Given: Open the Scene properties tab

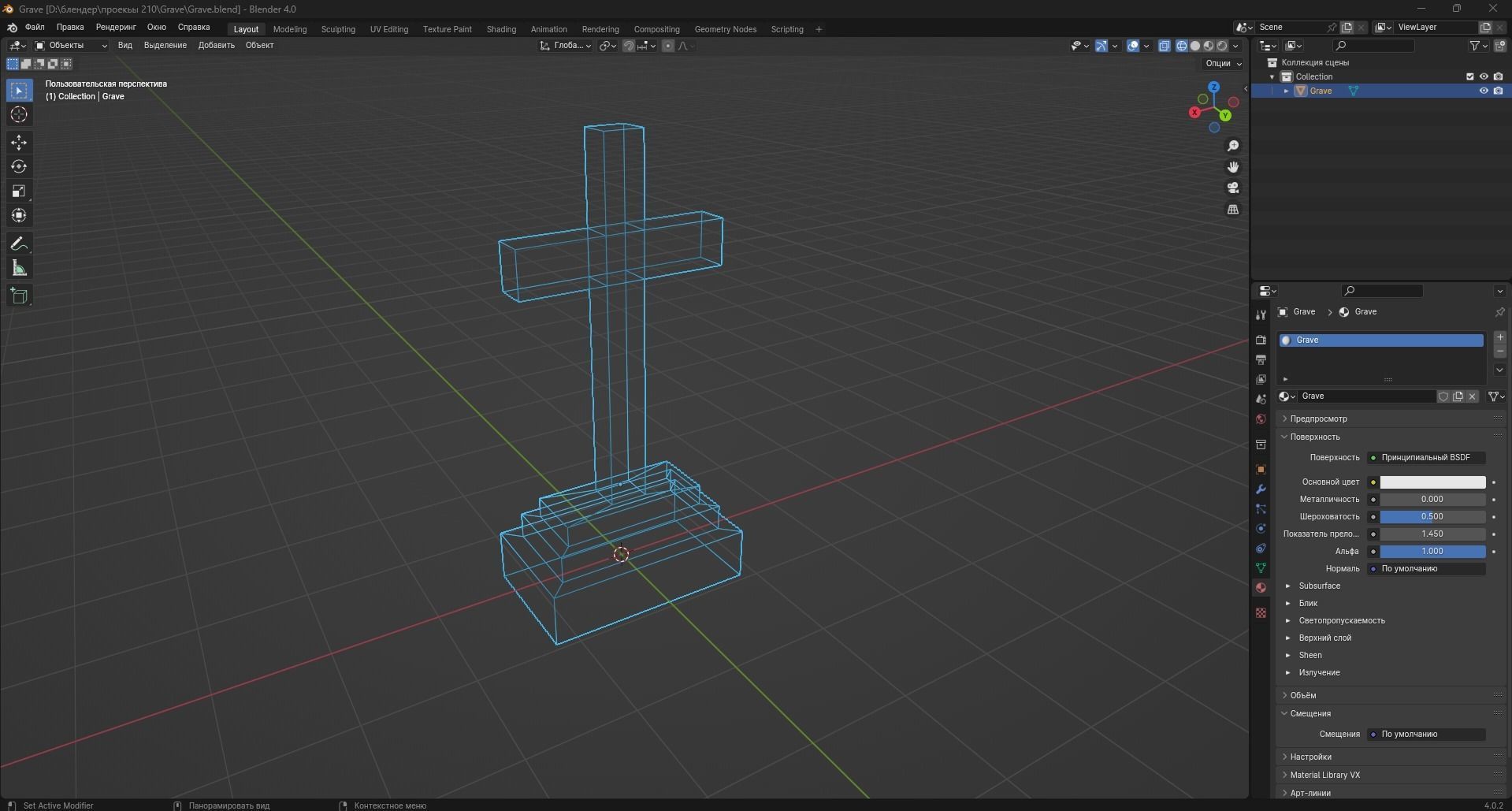Looking at the screenshot, I should (1261, 400).
